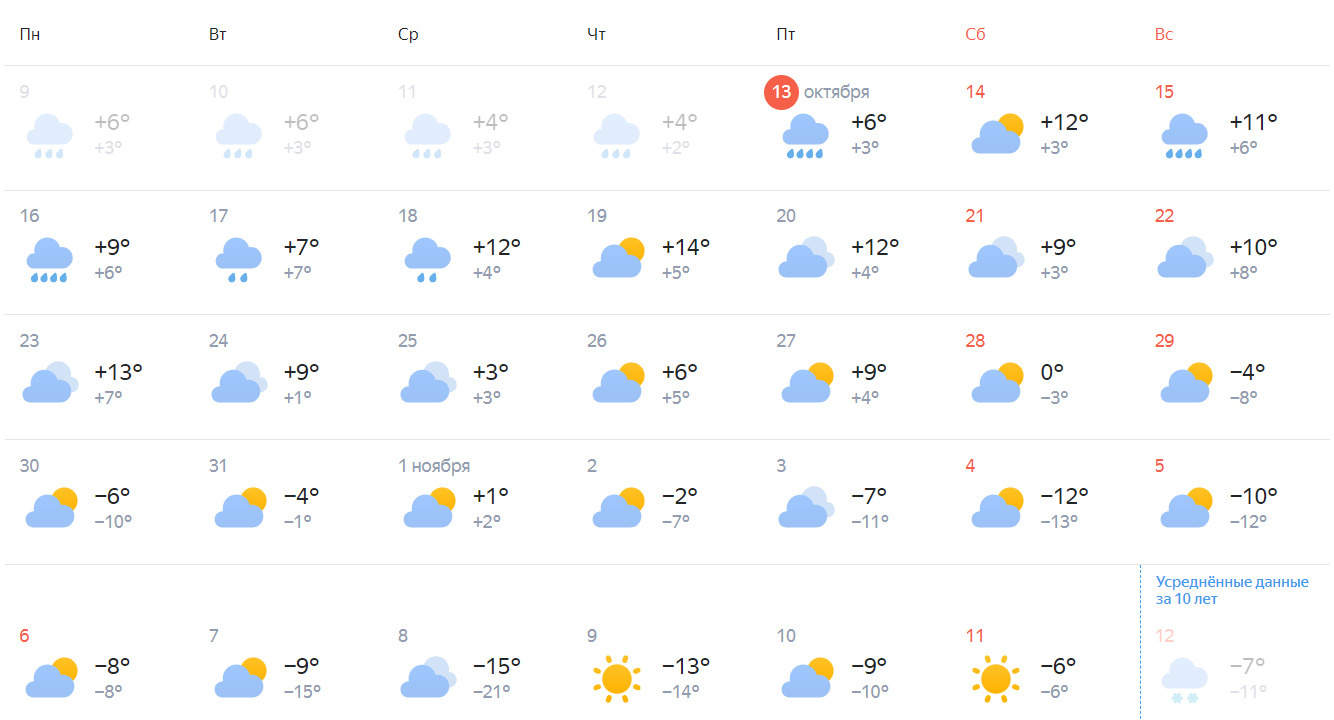Open the forecast for 1 ноября
This screenshot has height=720, width=1334.
click(x=433, y=466)
